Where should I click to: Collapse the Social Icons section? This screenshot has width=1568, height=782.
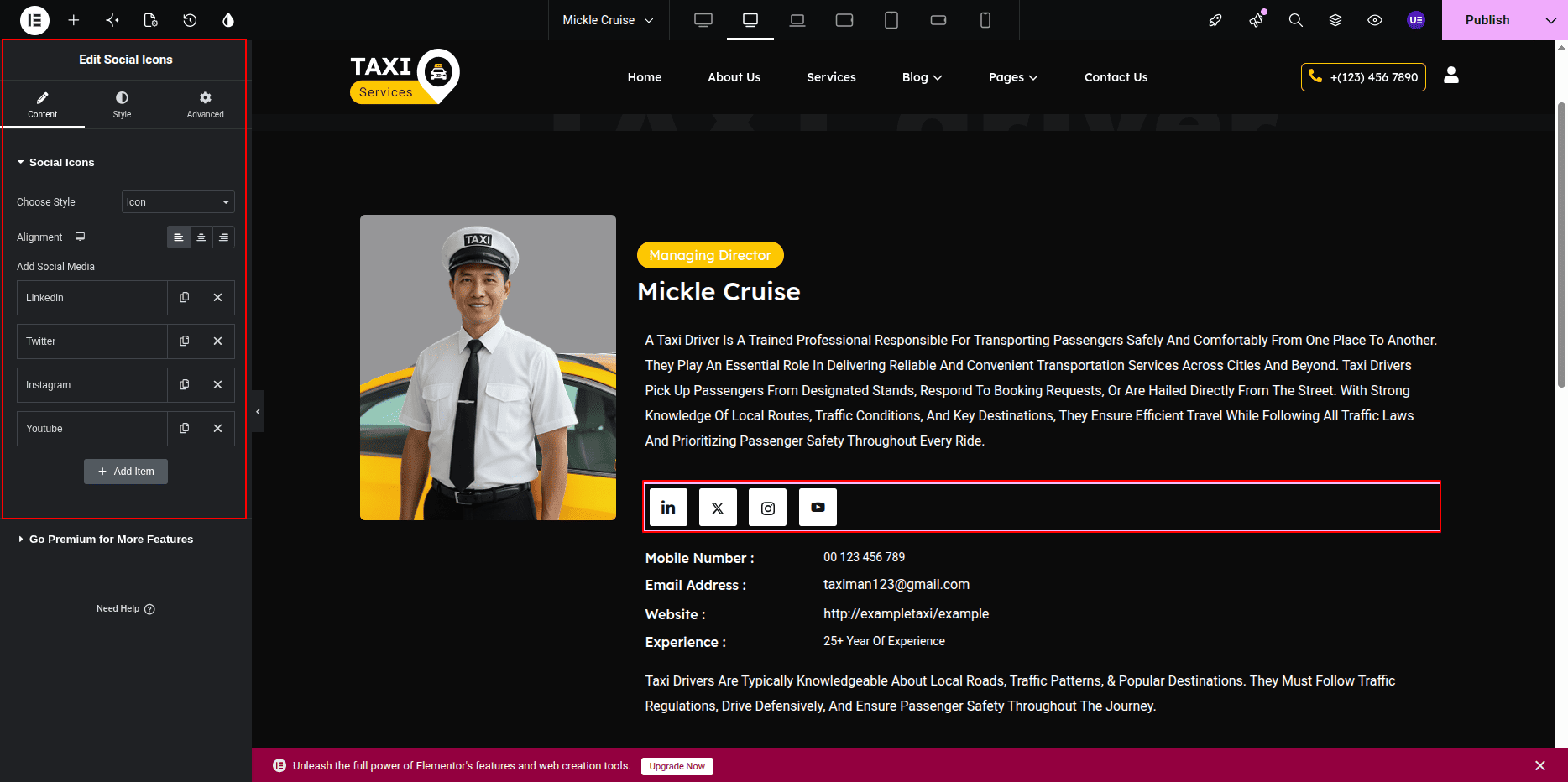pos(55,163)
